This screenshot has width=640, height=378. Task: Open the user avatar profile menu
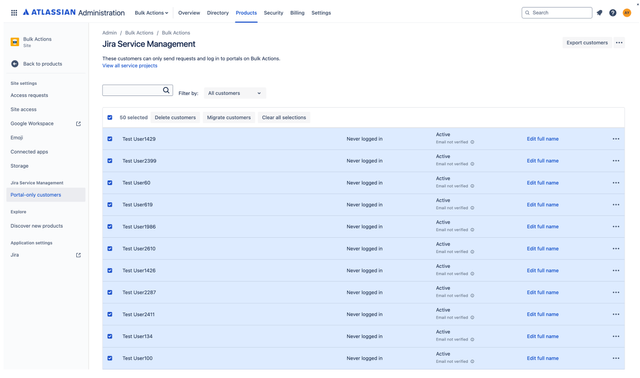[x=627, y=13]
